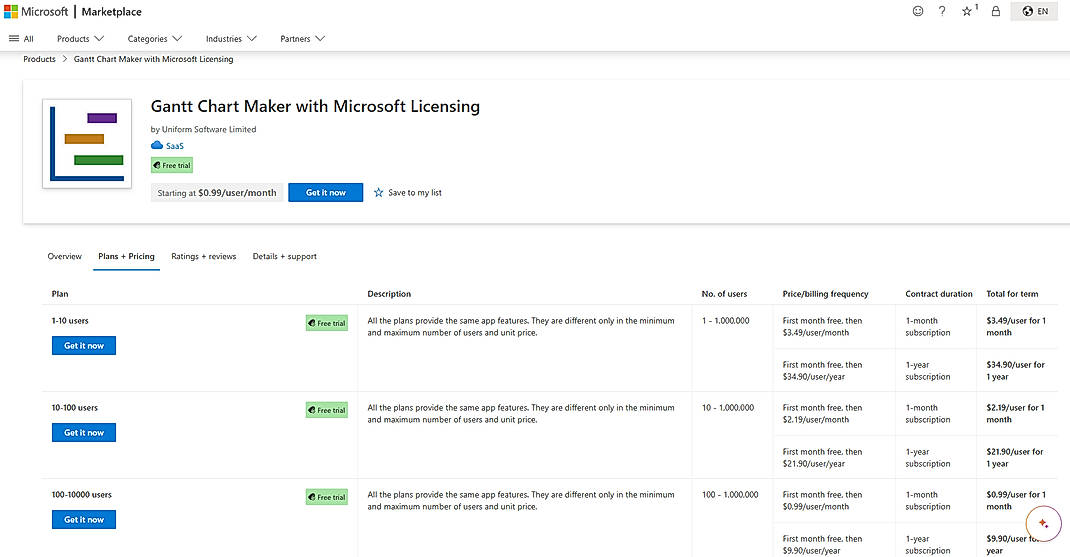The image size is (1070, 557).
Task: Click 'by Uniform Software Limited' publisher text
Action: pyautogui.click(x=203, y=129)
